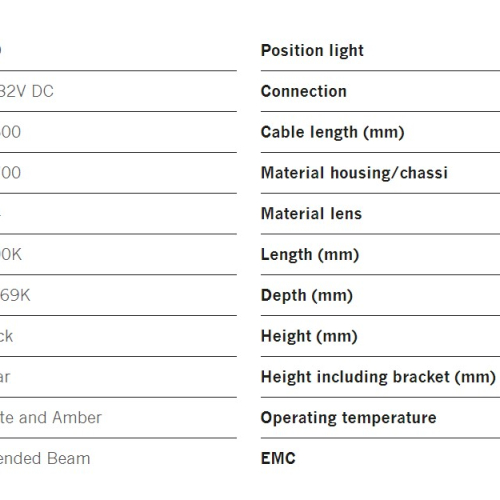Click the Depth (mm) label

click(x=307, y=295)
